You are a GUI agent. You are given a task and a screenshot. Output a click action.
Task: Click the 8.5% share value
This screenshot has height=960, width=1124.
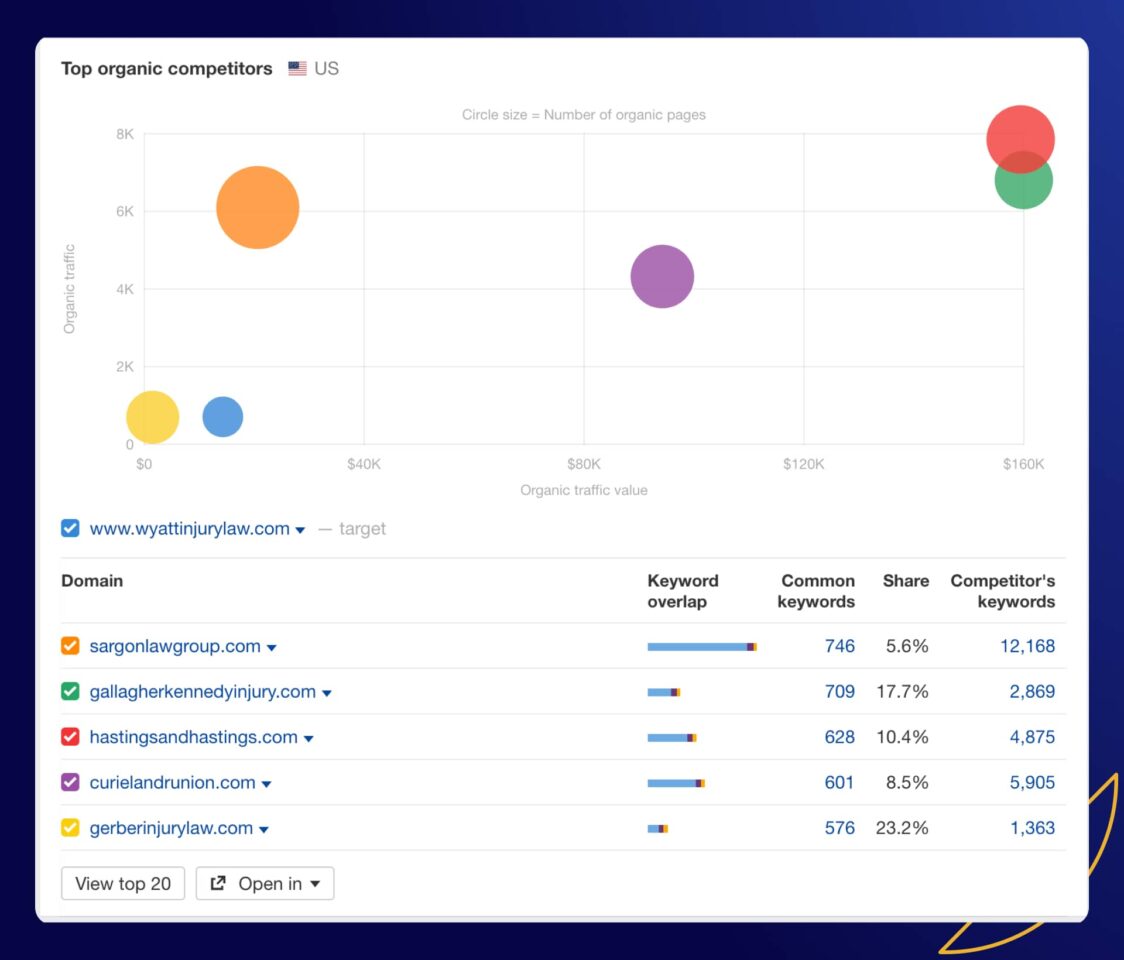click(x=907, y=782)
